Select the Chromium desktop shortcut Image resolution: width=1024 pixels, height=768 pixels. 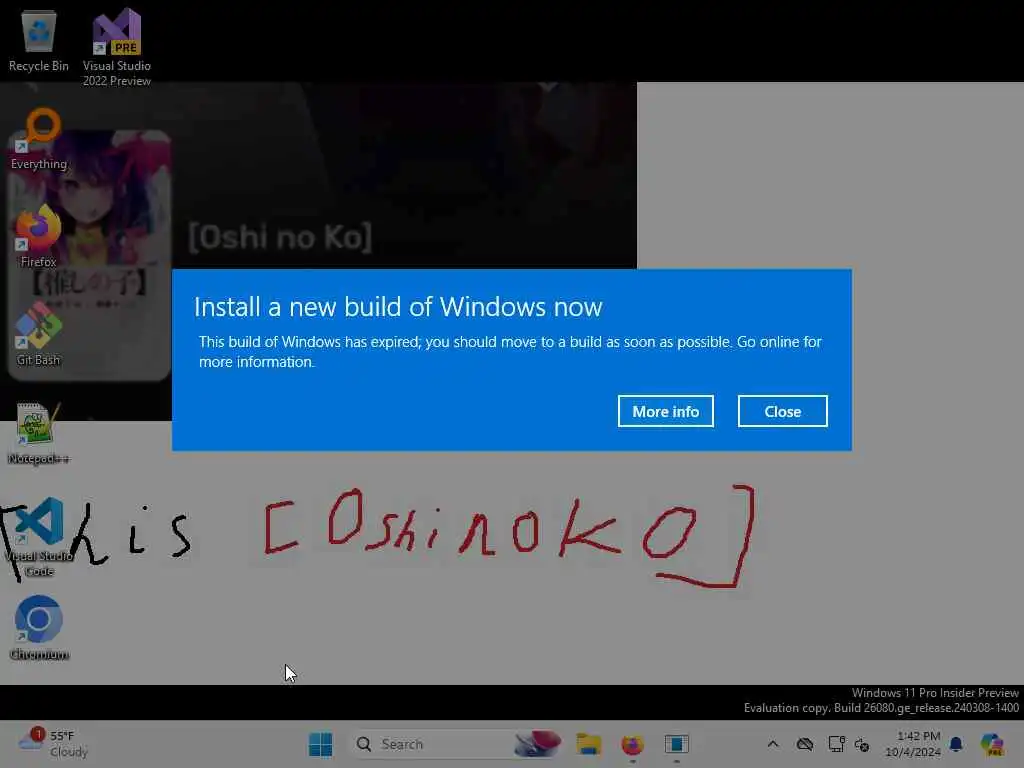point(39,628)
